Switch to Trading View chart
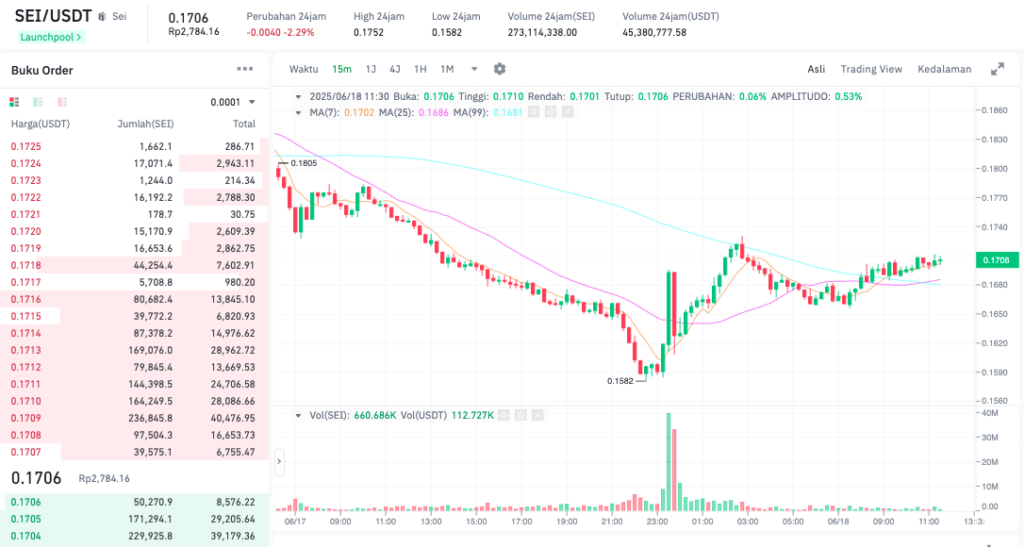Screen dimensions: 1024x547 pyautogui.click(x=871, y=69)
